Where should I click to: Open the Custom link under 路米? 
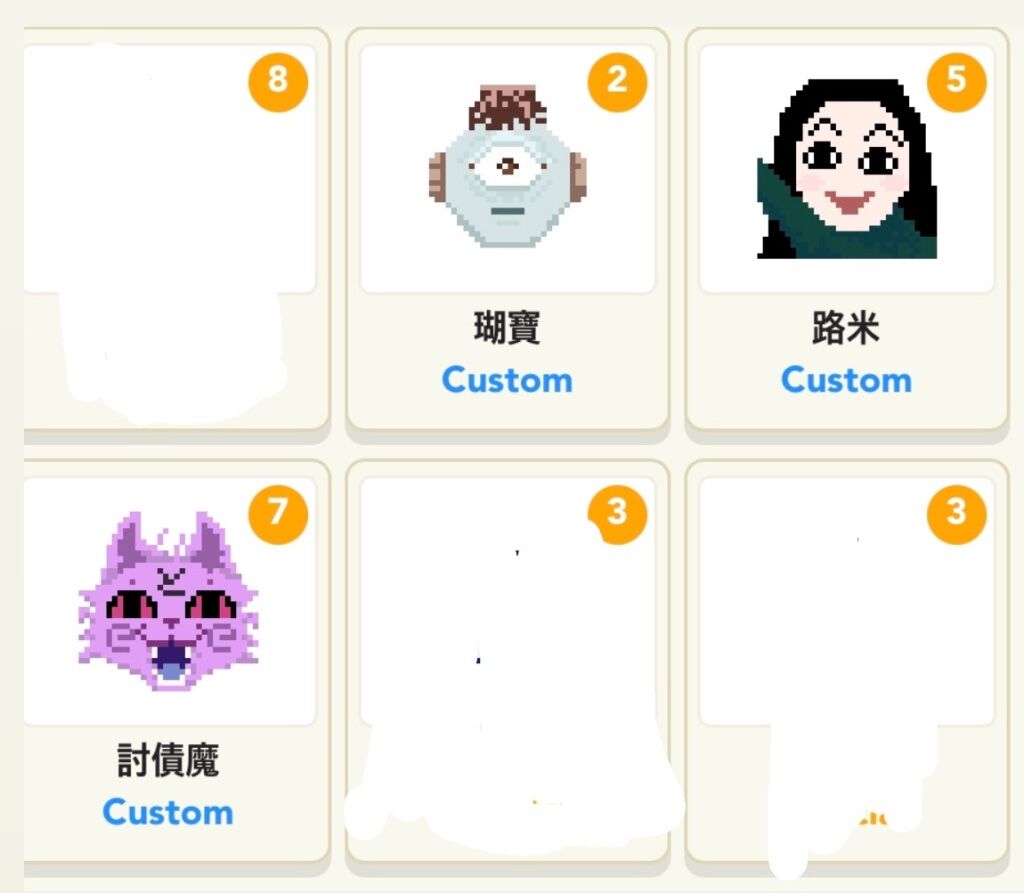846,380
